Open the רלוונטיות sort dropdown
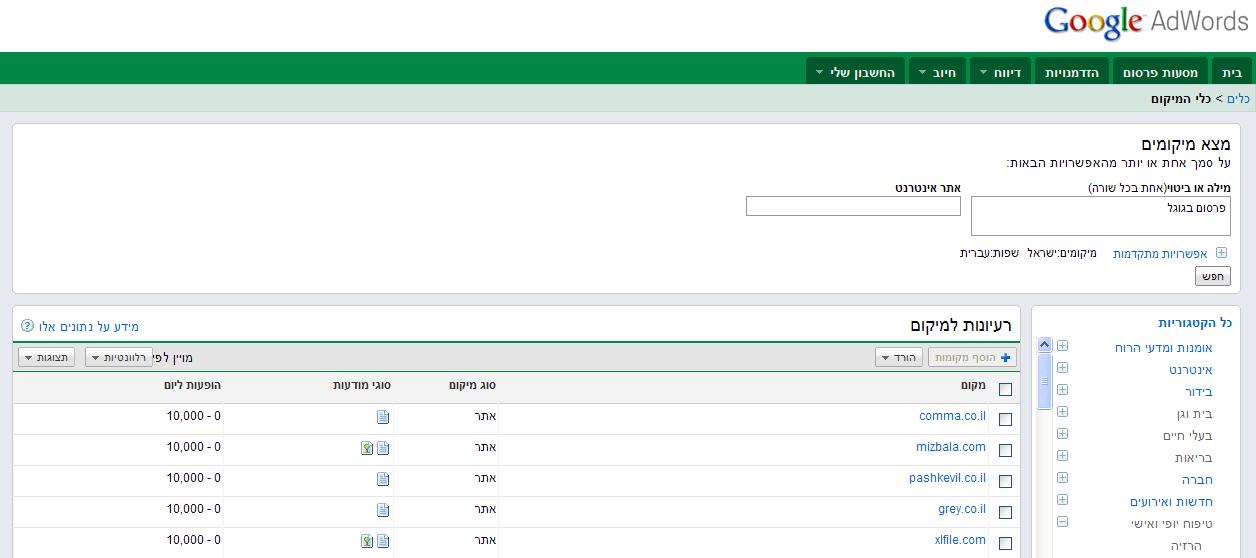 pyautogui.click(x=119, y=357)
